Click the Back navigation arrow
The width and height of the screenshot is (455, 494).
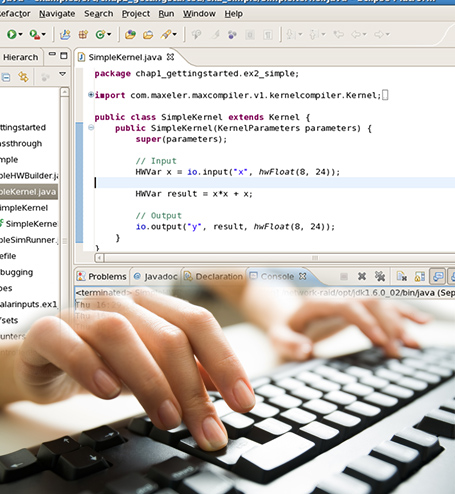coord(356,34)
